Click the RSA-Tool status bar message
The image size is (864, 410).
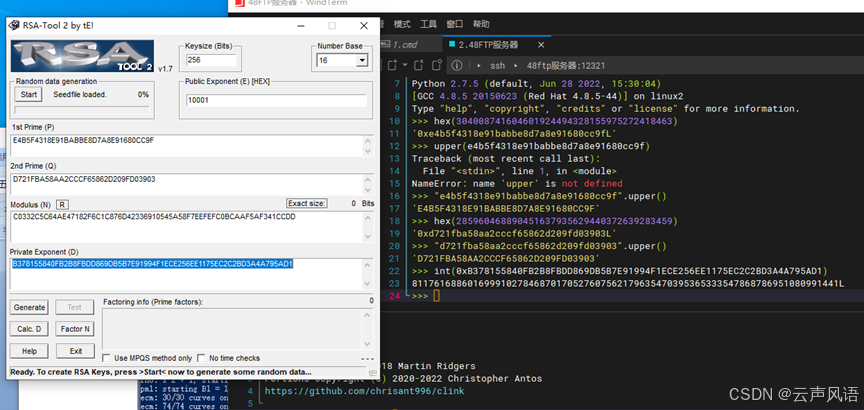point(161,372)
